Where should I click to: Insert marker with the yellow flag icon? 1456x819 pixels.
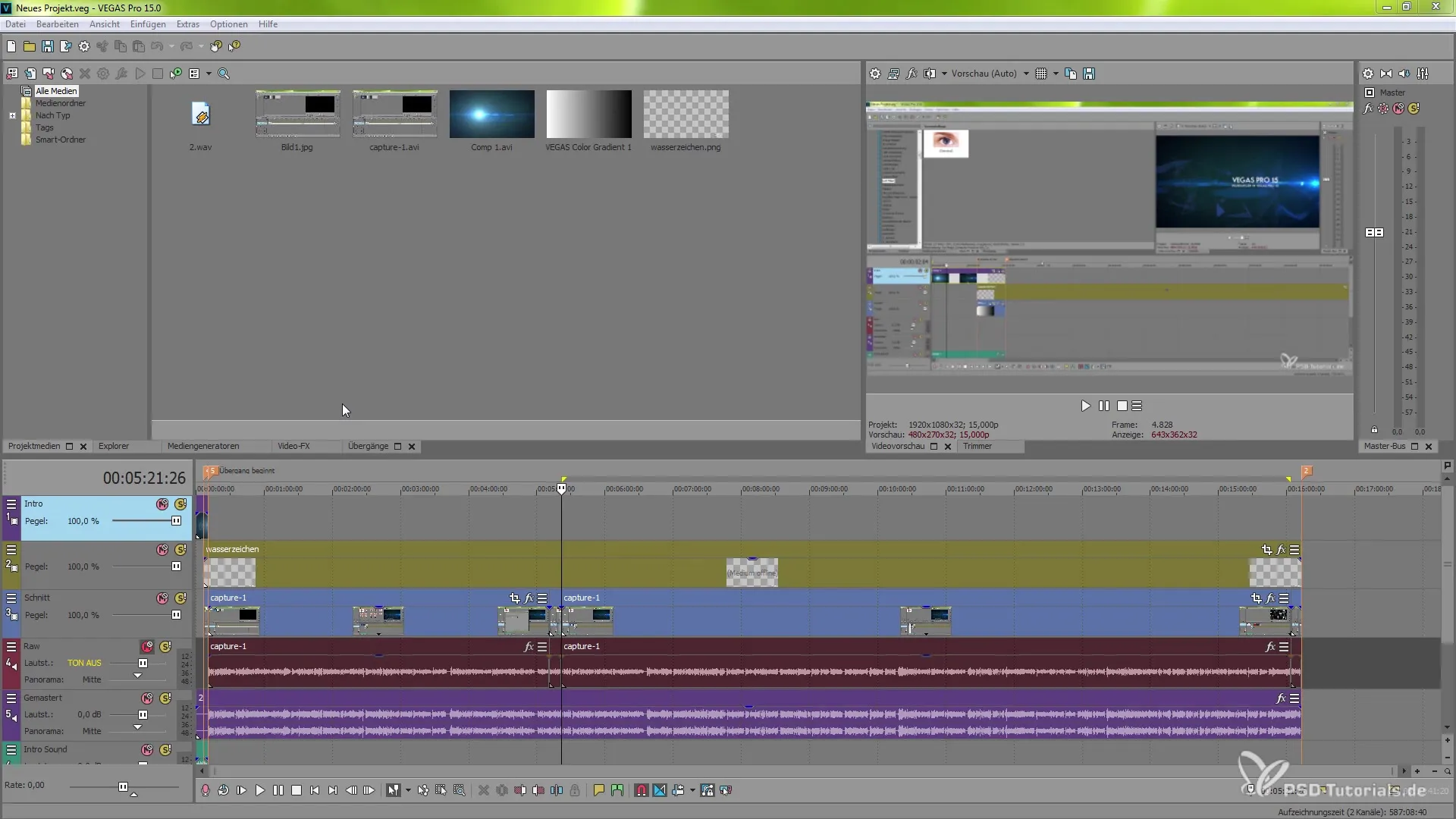tap(599, 790)
